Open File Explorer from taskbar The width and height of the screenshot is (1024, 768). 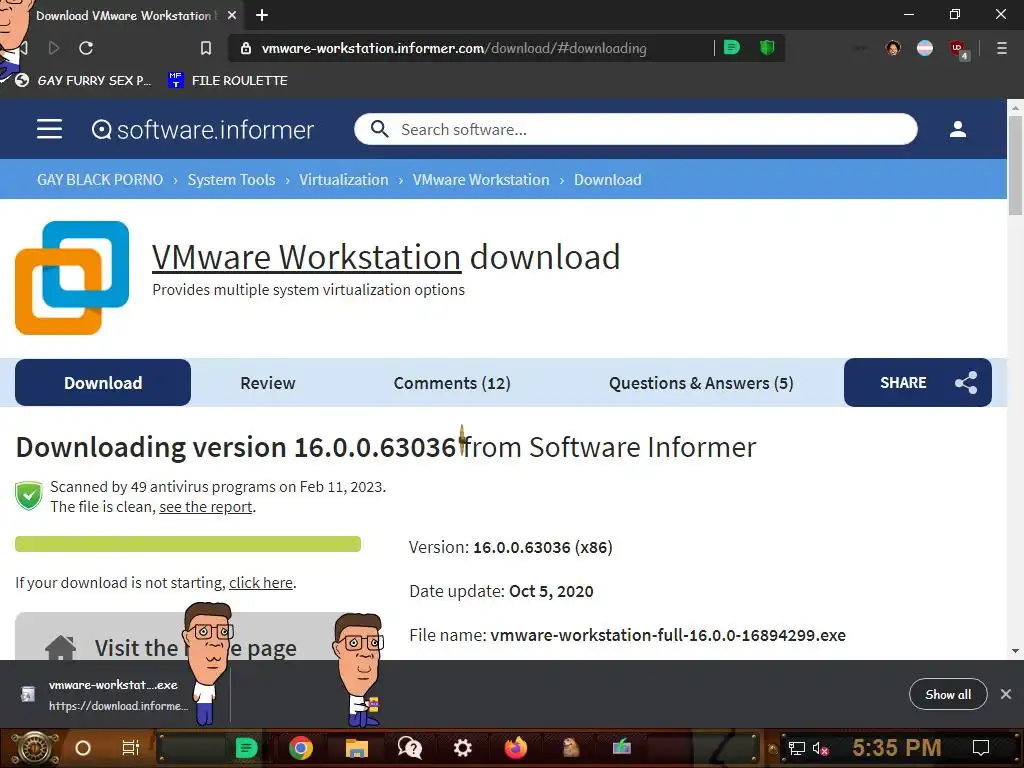point(357,748)
